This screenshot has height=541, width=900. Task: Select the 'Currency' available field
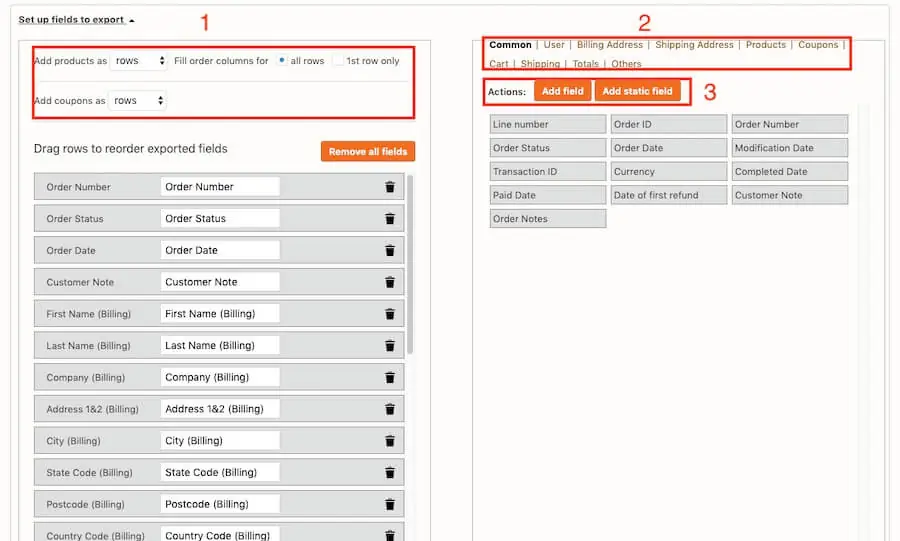click(669, 172)
